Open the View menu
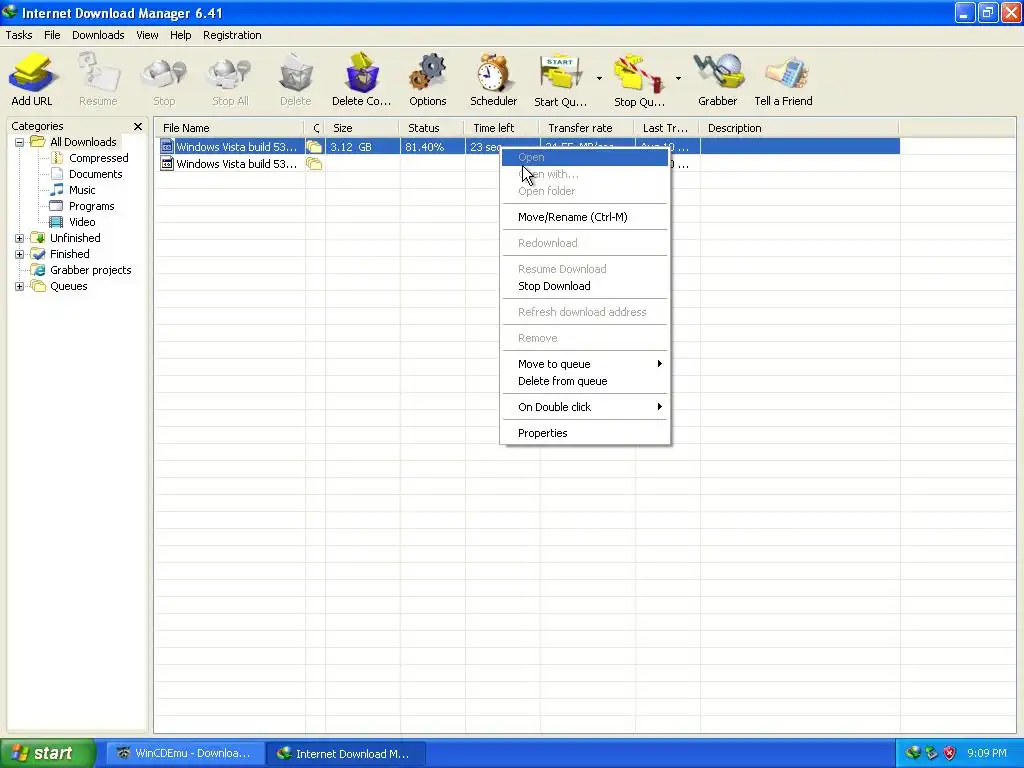 [147, 35]
